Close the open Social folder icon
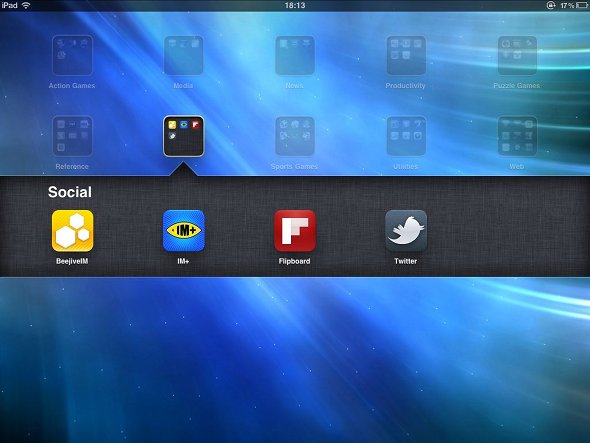 tap(184, 136)
